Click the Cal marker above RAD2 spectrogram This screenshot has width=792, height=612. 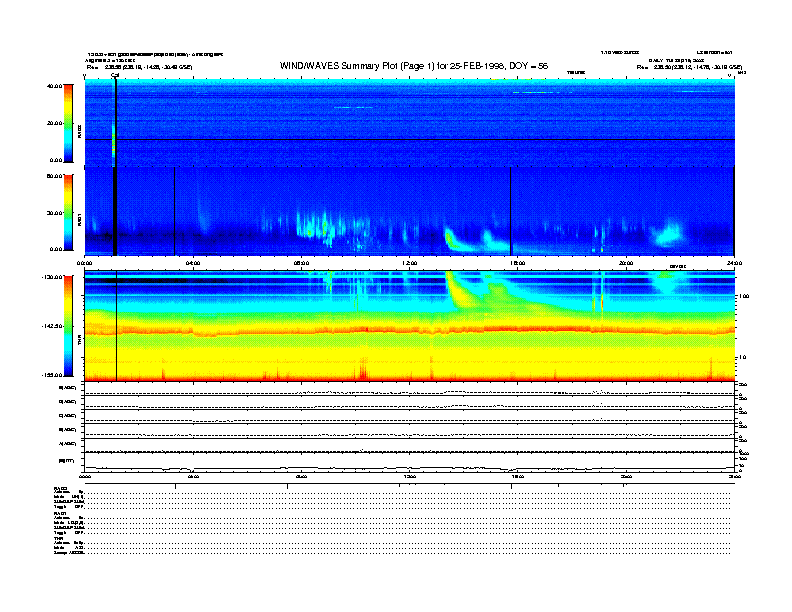tap(115, 75)
